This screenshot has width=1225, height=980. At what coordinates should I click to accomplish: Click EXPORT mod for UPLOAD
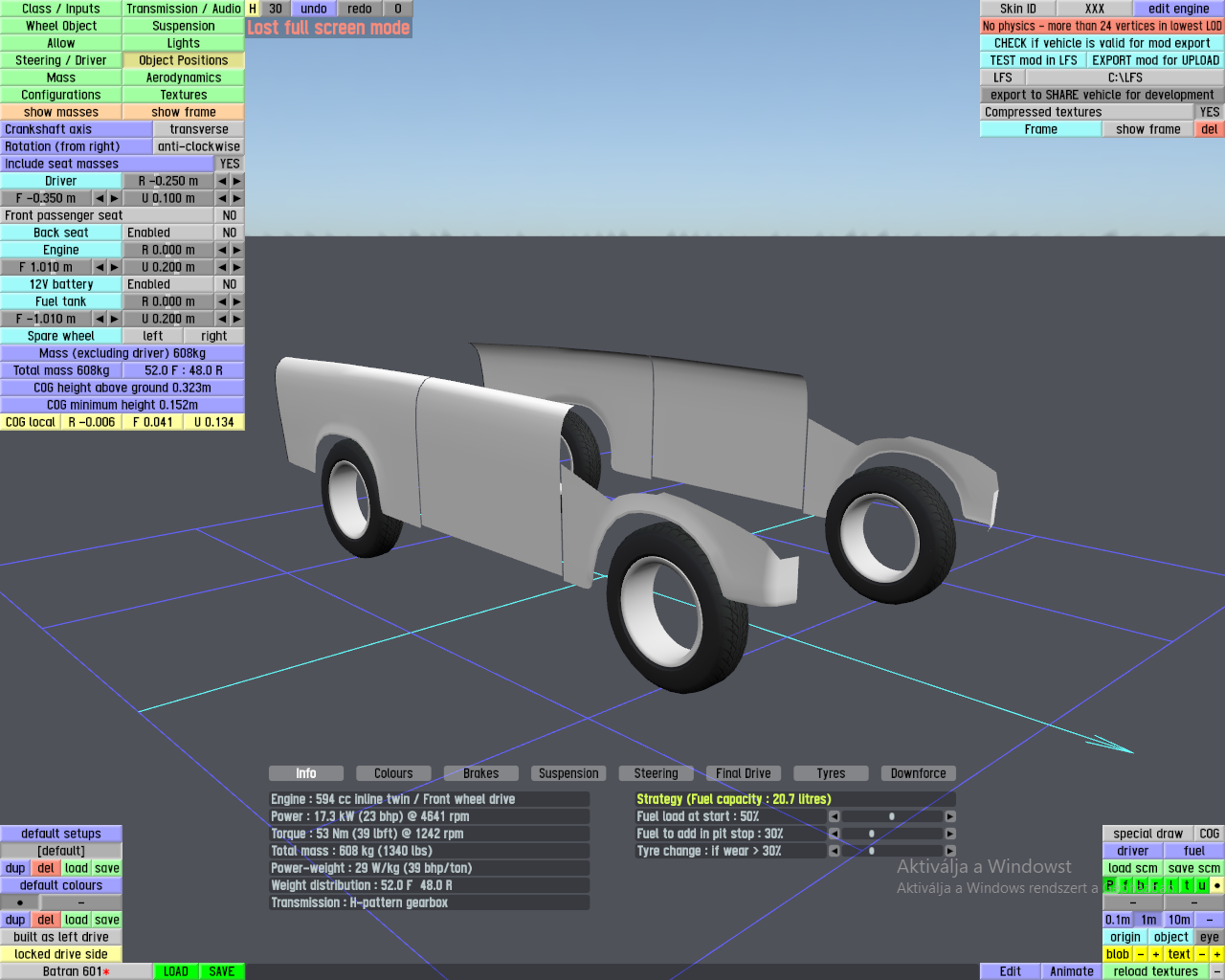click(1156, 60)
